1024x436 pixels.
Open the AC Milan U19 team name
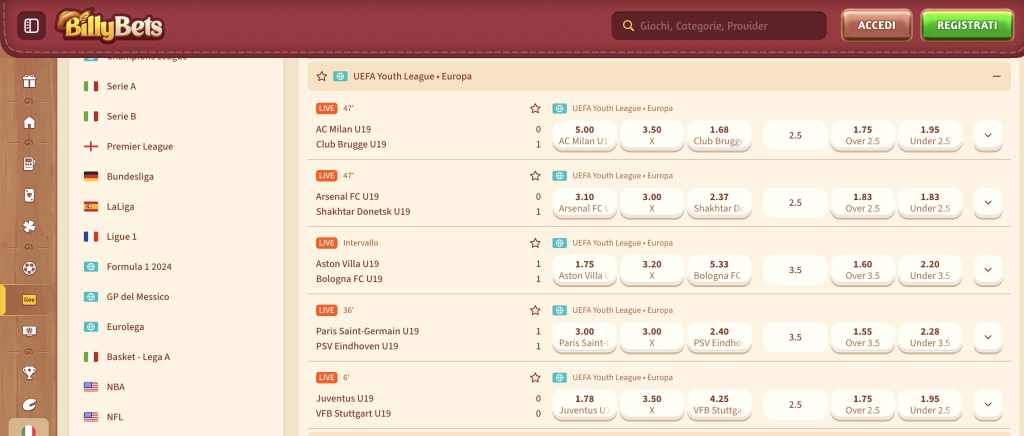[344, 129]
